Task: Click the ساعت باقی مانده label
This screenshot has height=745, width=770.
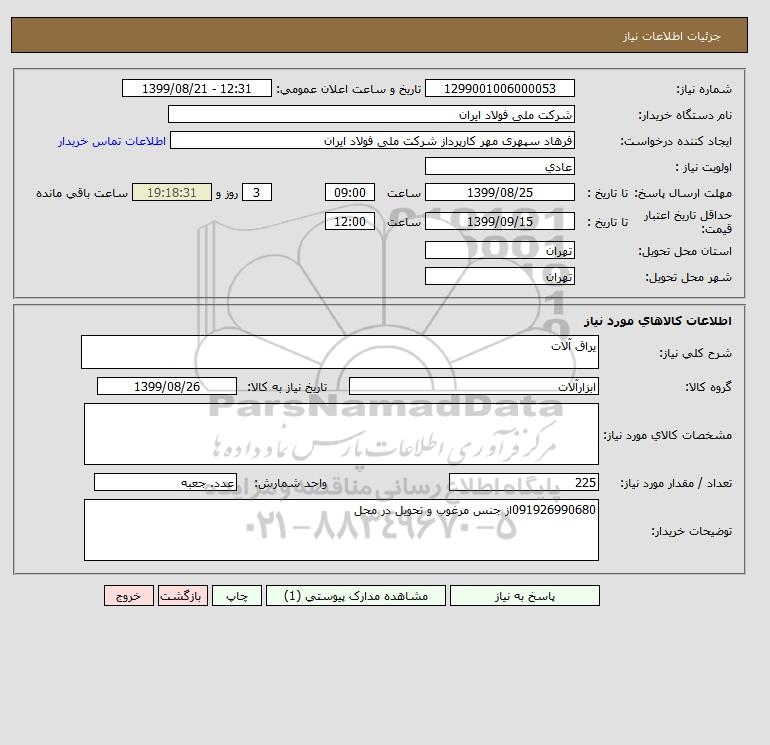Action: 82,193
